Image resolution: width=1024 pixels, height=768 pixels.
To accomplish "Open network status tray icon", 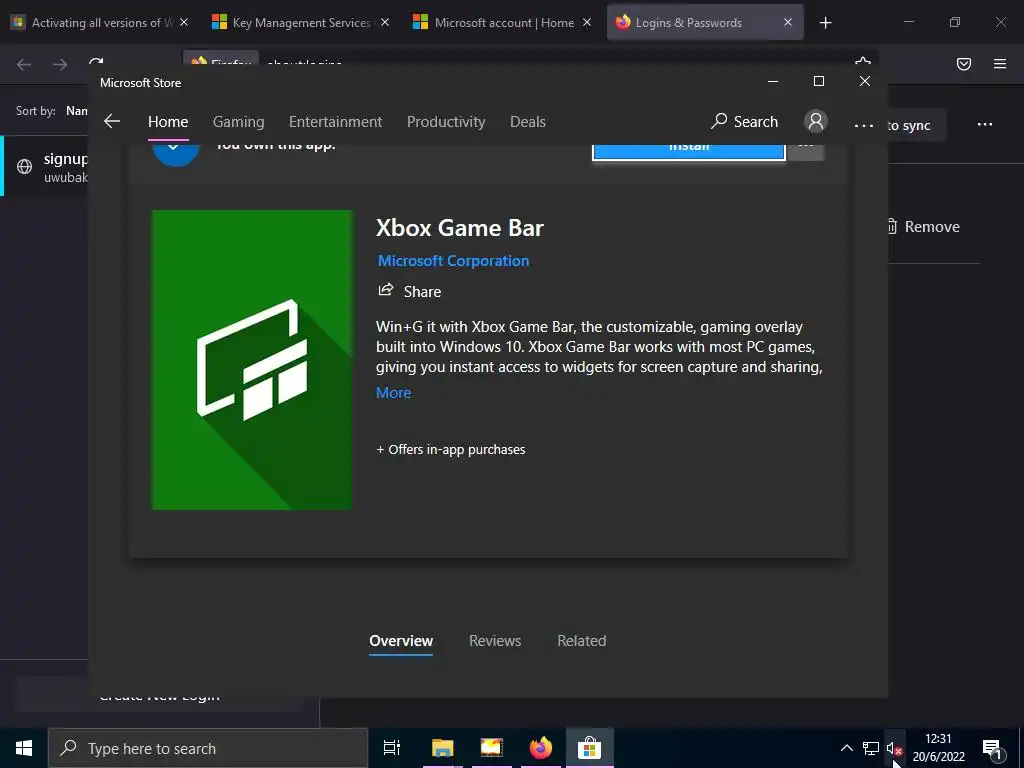I will coord(871,748).
